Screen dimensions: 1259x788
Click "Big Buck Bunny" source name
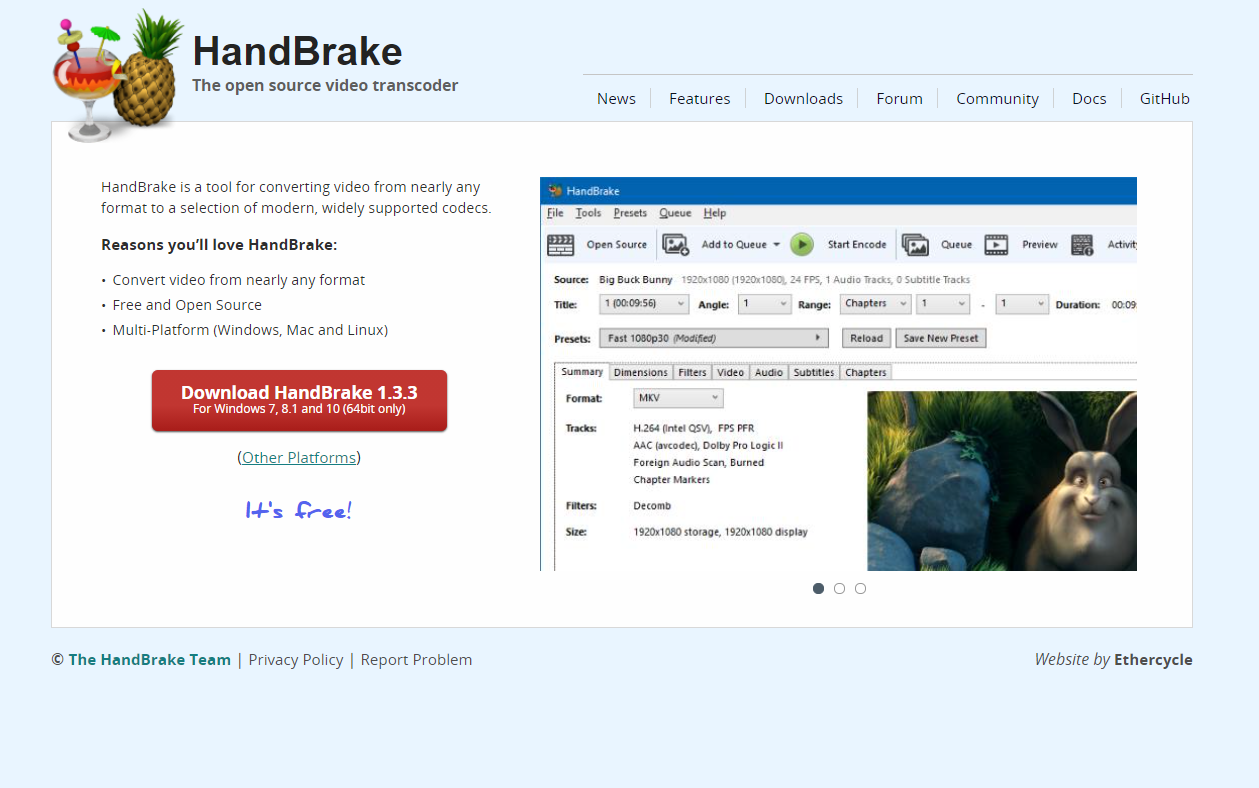pos(636,280)
